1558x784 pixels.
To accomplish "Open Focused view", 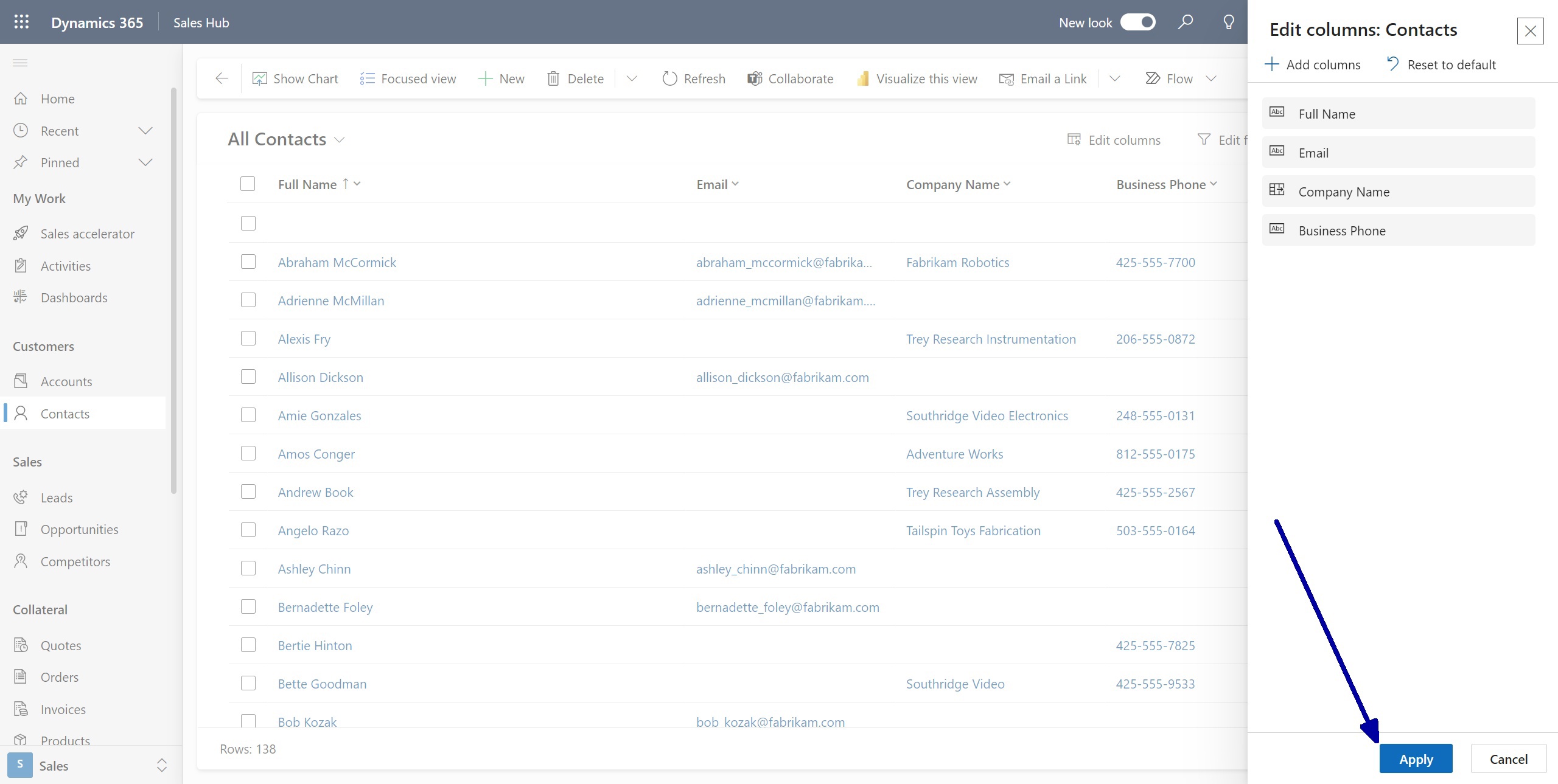I will tap(408, 78).
